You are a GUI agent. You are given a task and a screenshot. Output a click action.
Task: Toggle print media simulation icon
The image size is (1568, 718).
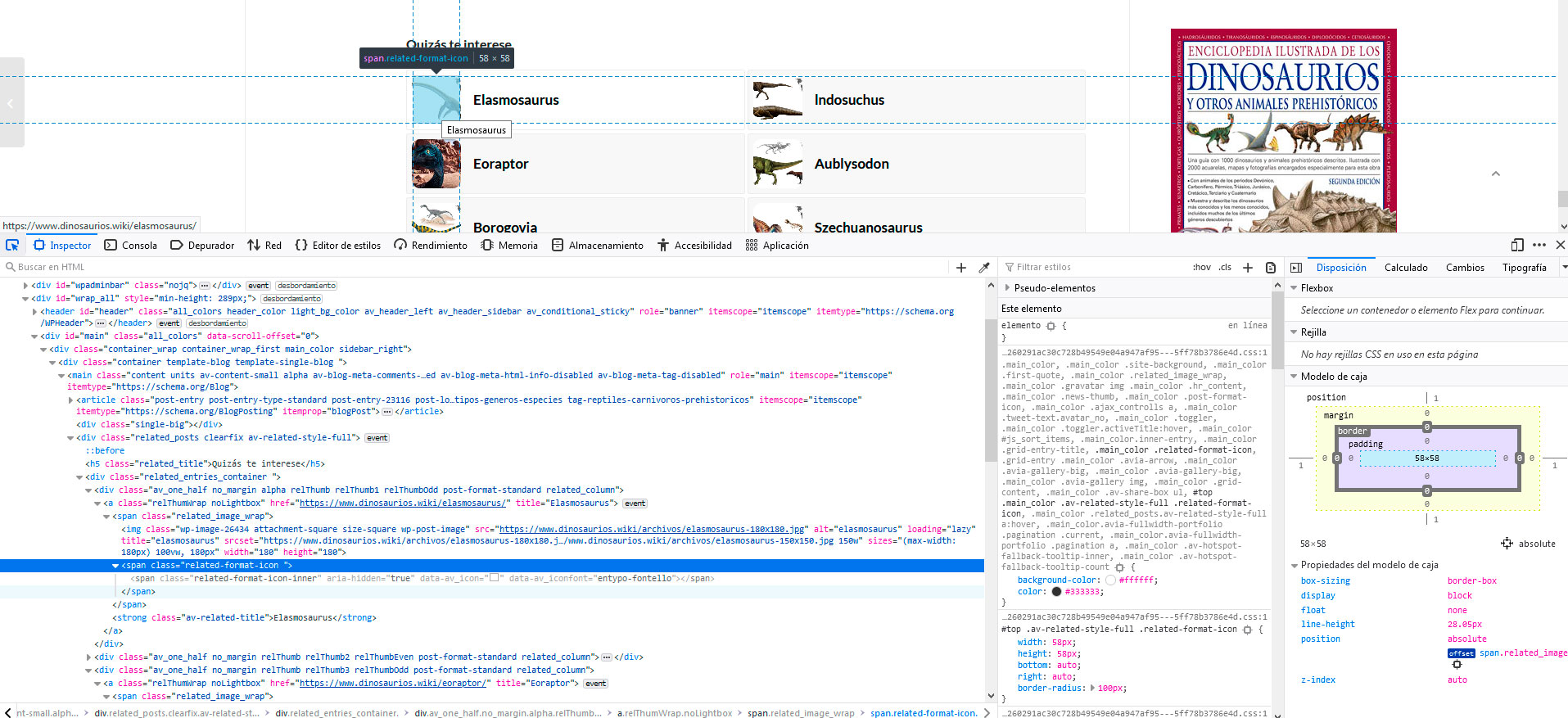pos(1271,267)
